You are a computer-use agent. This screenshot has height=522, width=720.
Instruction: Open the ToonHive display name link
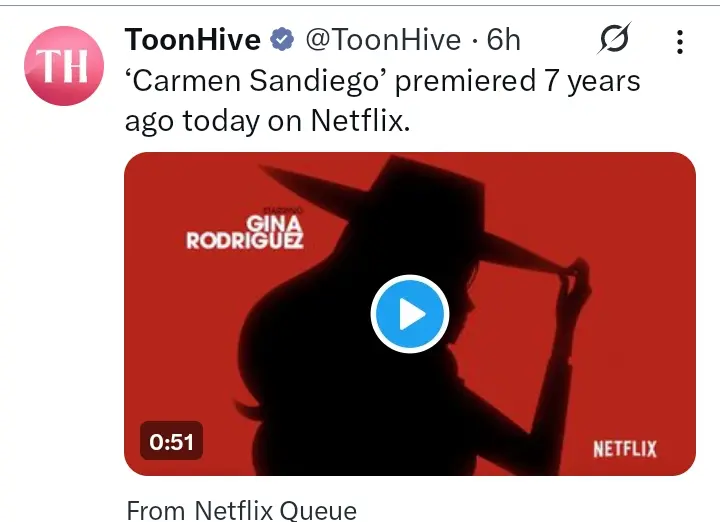point(193,39)
